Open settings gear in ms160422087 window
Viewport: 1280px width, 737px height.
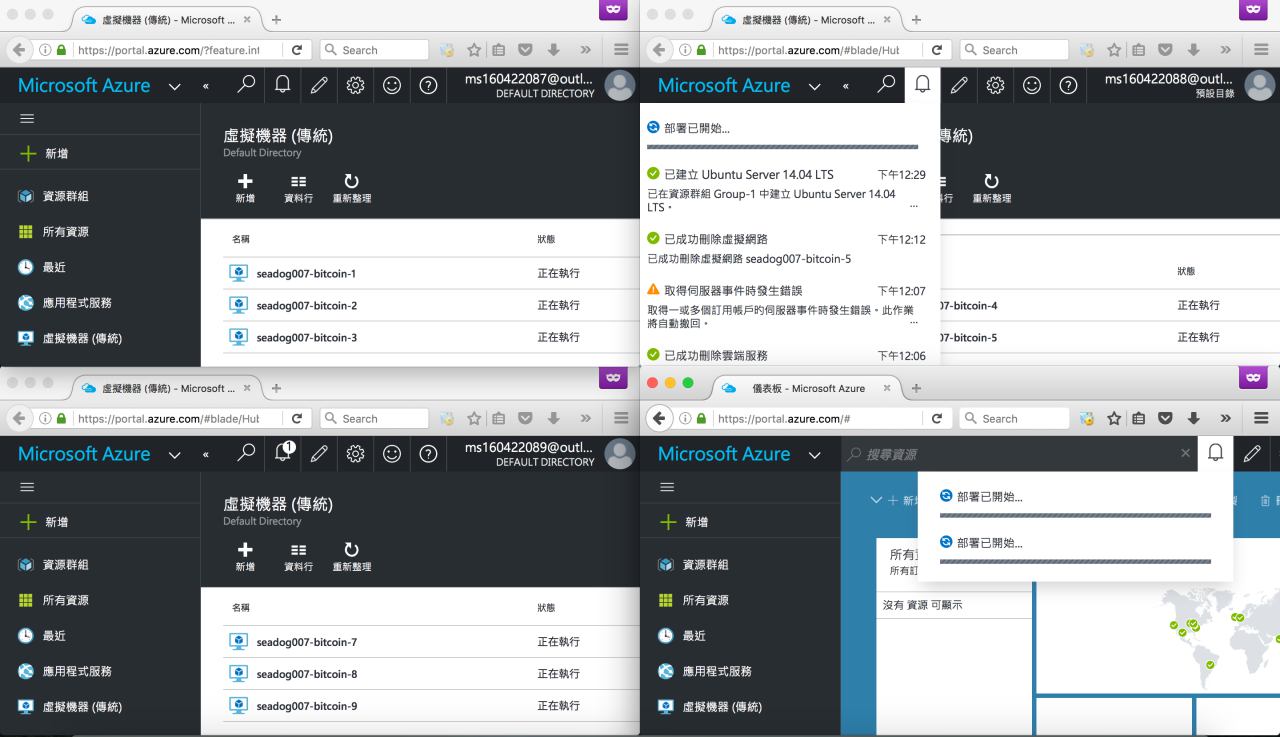pyautogui.click(x=355, y=86)
